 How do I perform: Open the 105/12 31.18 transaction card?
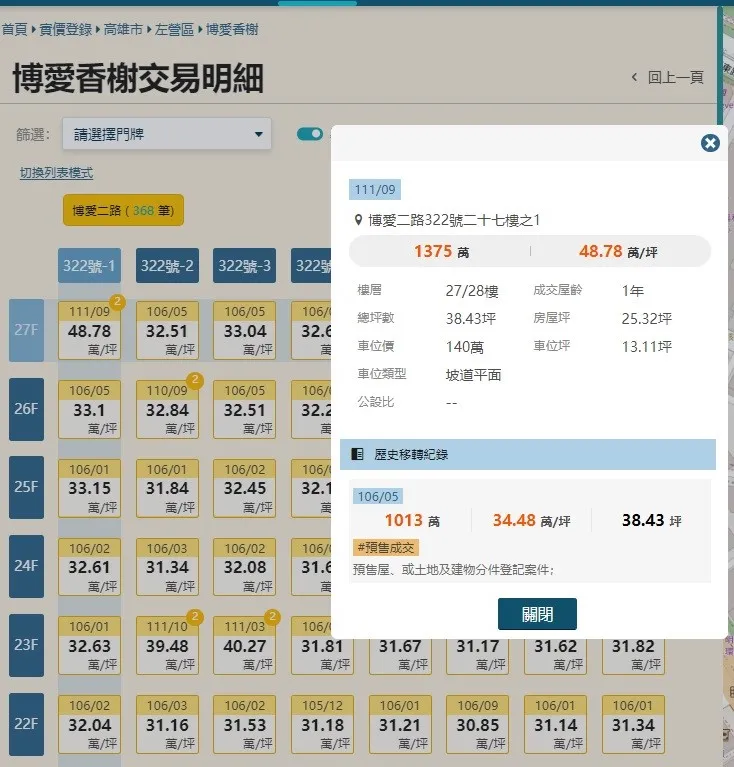(x=322, y=724)
